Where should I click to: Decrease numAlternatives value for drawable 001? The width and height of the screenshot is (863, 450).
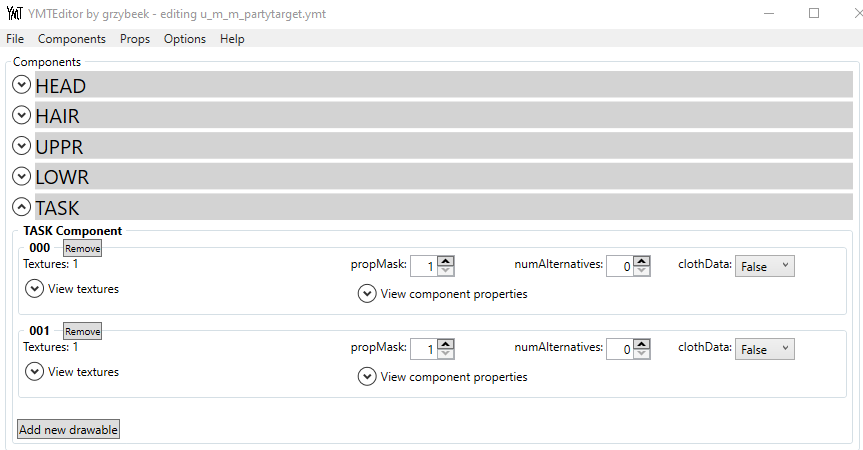(642, 353)
